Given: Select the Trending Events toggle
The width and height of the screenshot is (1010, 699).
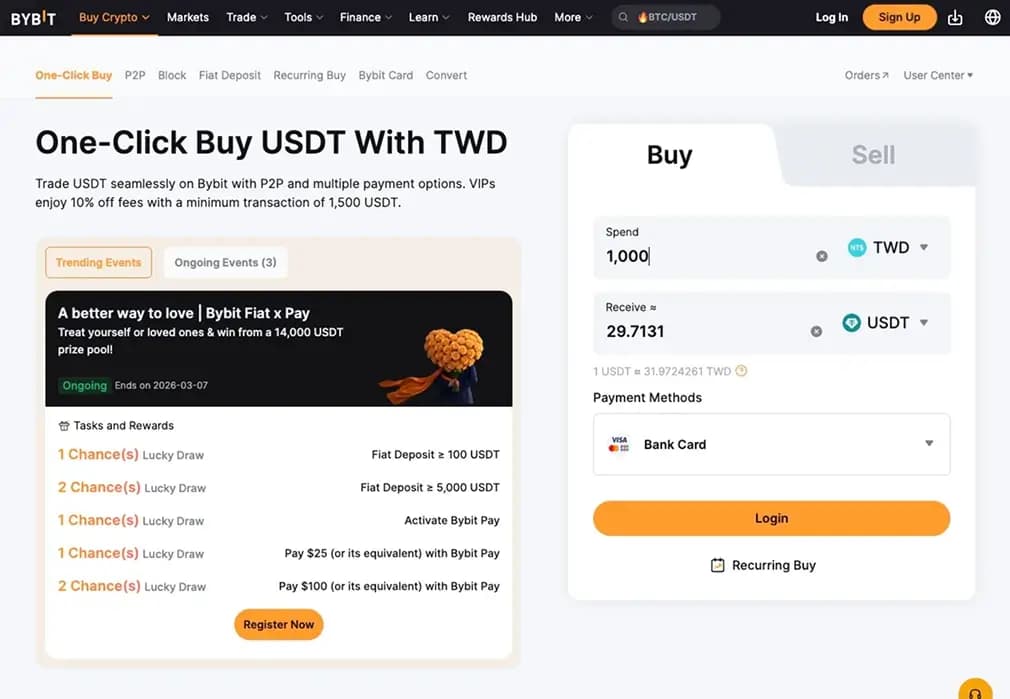Looking at the screenshot, I should point(98,262).
